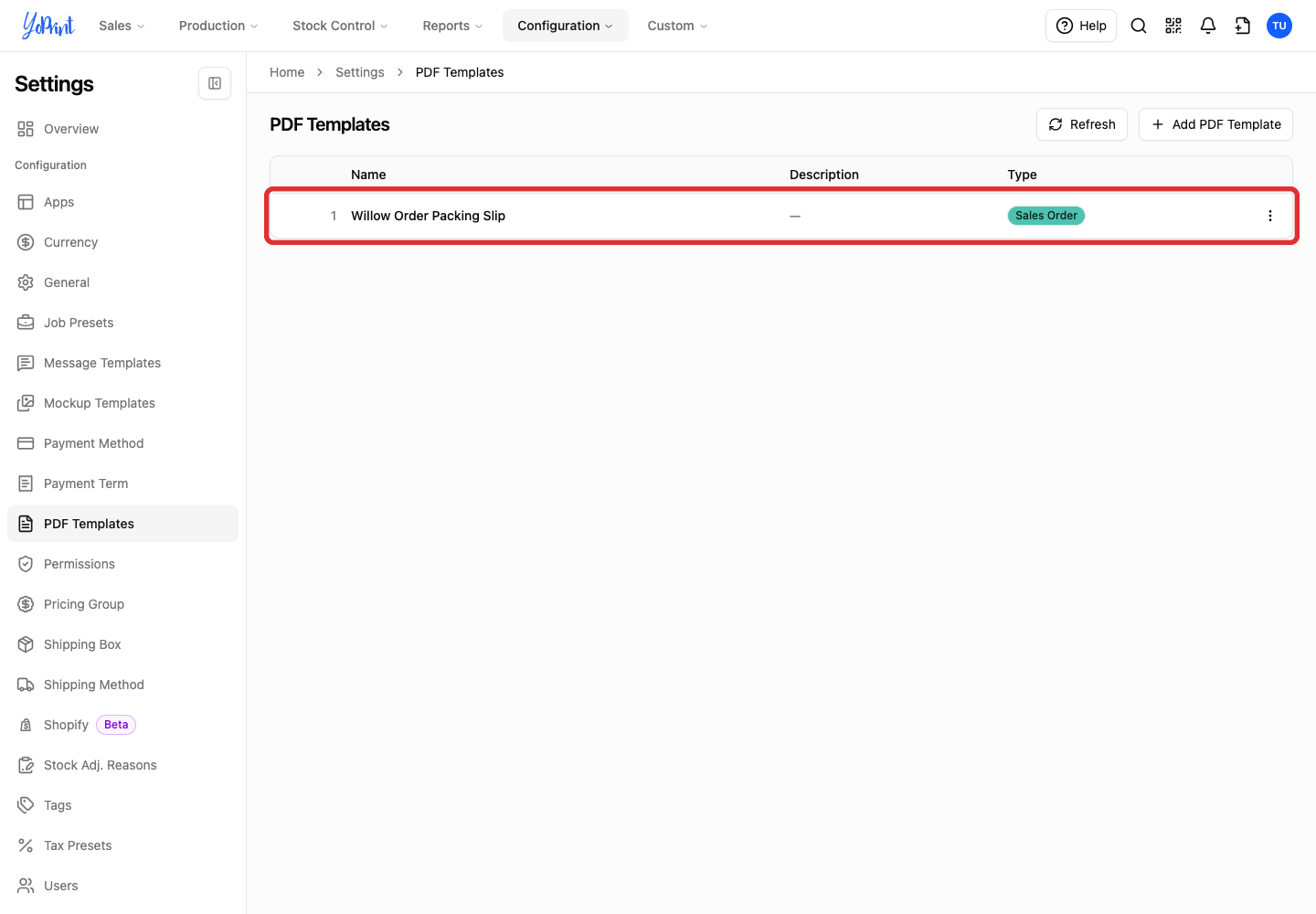Open Job Presets settings
The height and width of the screenshot is (914, 1316).
pos(122,323)
